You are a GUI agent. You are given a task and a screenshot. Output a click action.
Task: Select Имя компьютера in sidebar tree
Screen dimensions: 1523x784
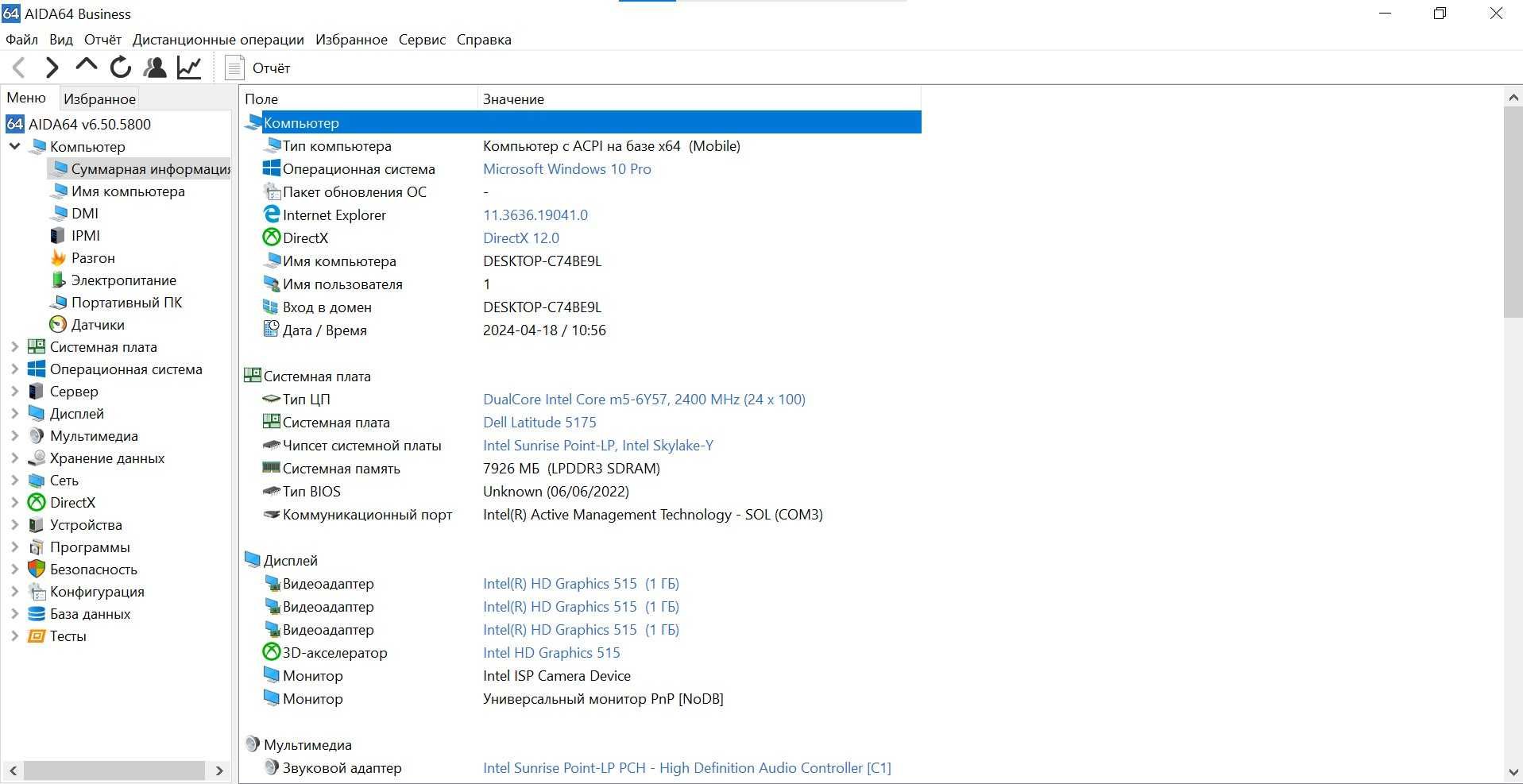117,191
